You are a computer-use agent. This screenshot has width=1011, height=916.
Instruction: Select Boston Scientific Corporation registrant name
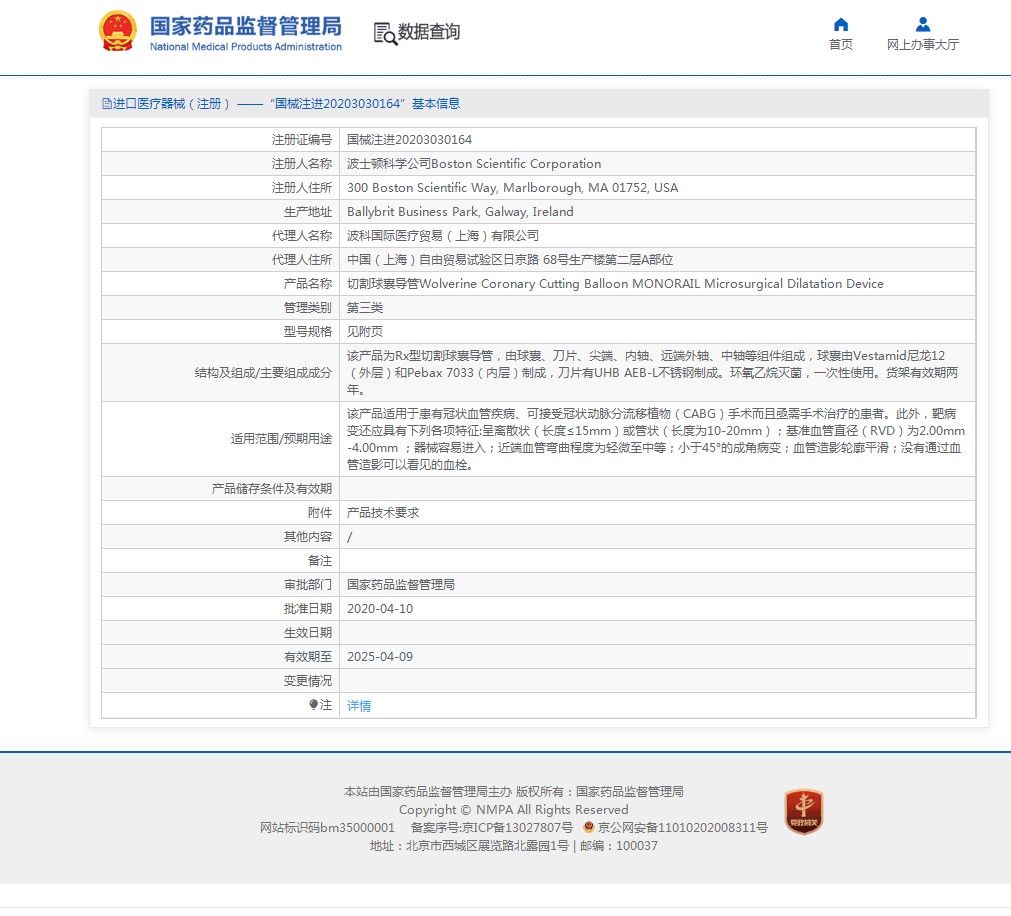[x=474, y=164]
